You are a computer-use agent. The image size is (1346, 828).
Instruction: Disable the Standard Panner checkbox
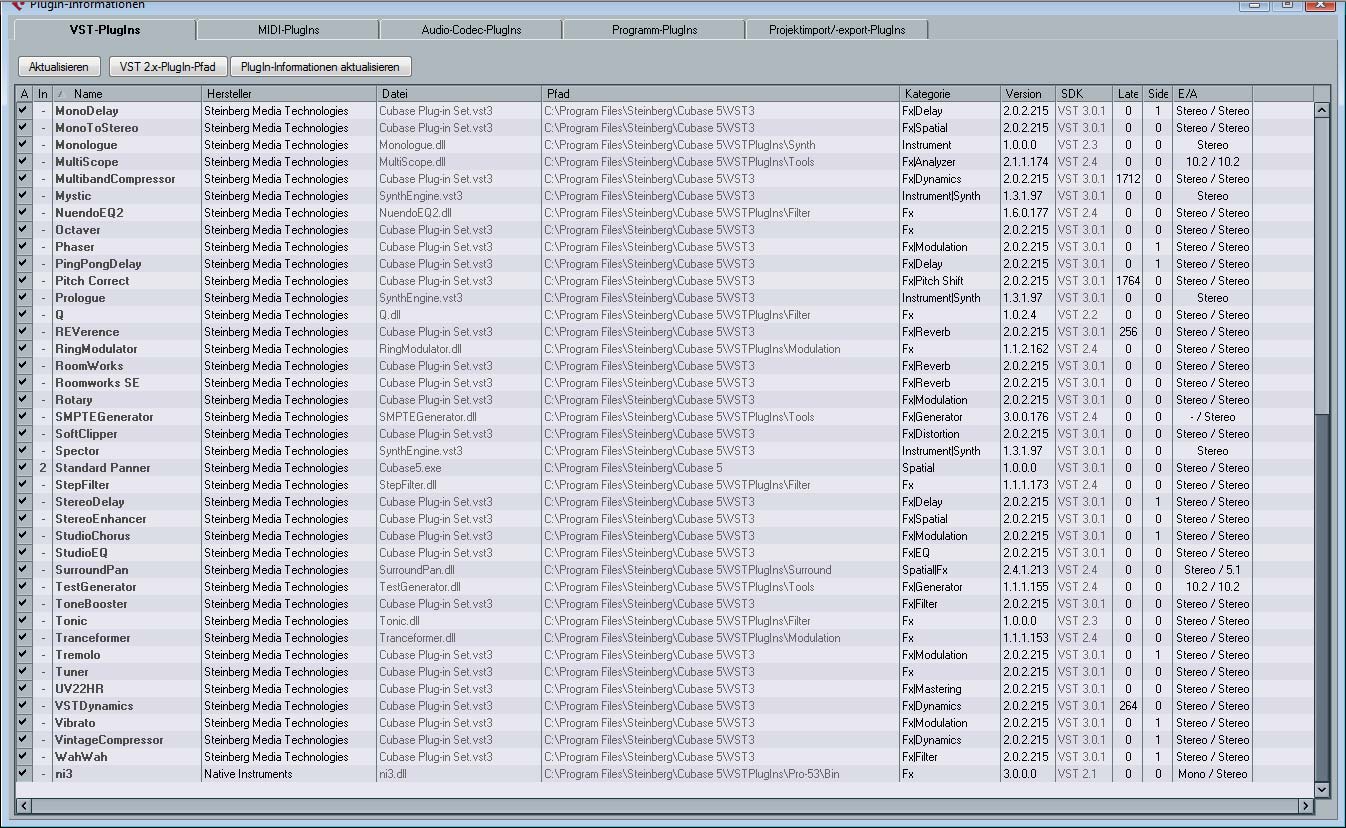(24, 468)
